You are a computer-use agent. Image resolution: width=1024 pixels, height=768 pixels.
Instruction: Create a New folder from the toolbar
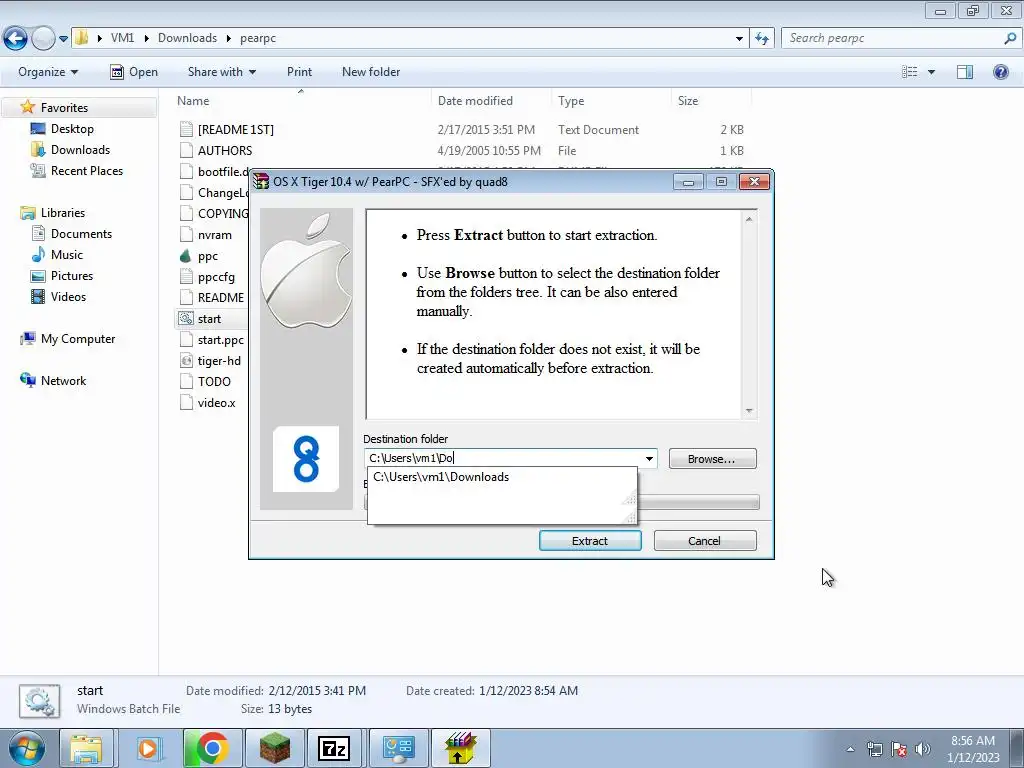371,72
